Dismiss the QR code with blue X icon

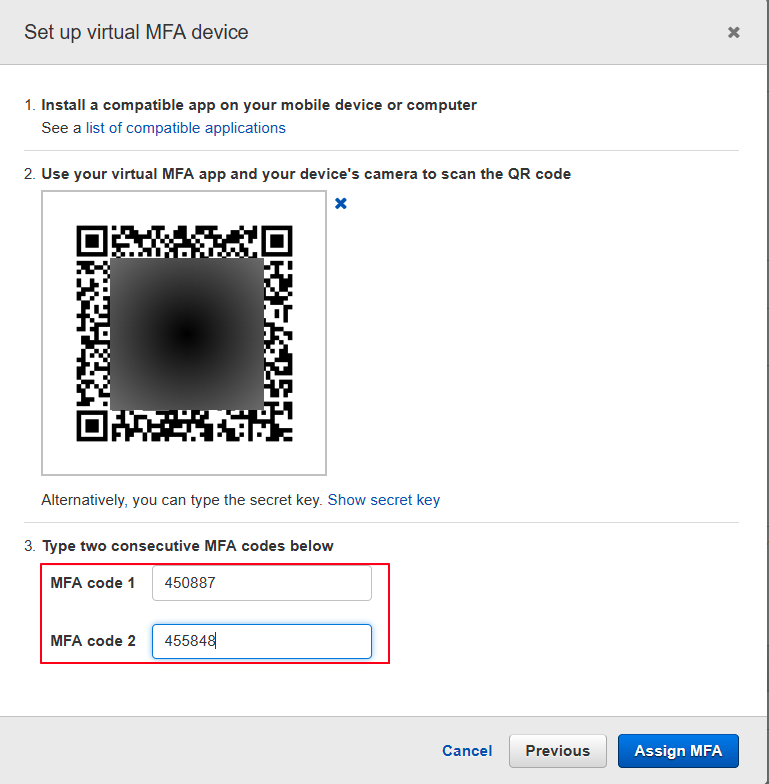pos(340,204)
